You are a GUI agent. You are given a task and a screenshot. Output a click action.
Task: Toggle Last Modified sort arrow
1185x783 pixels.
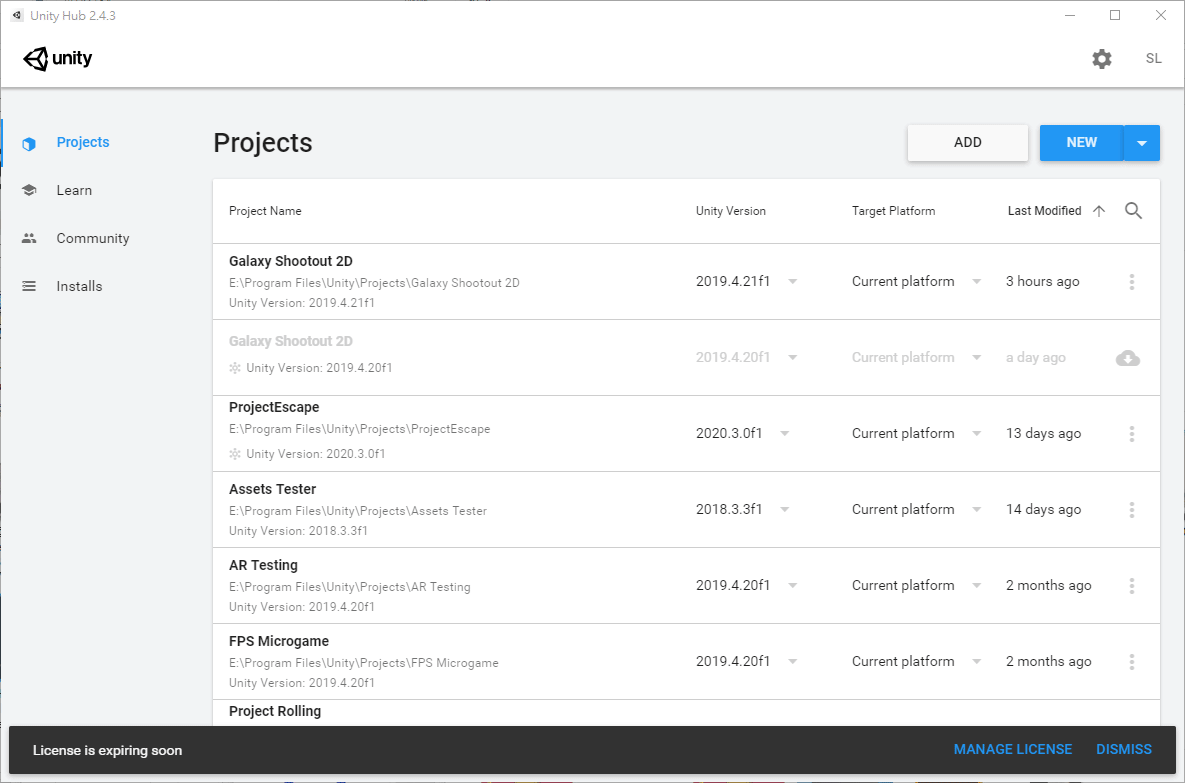click(1099, 211)
